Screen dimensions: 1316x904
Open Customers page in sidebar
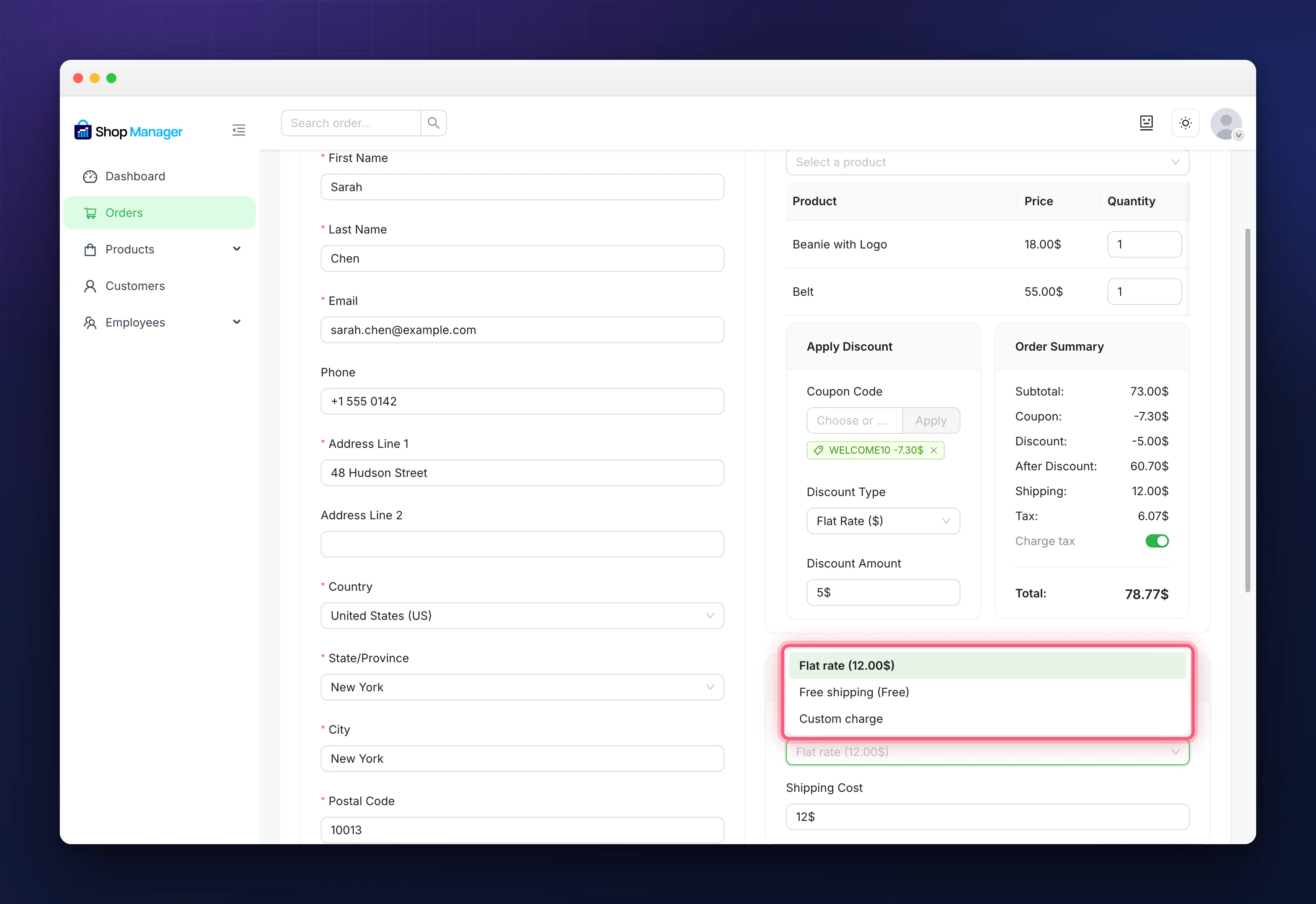click(x=159, y=286)
